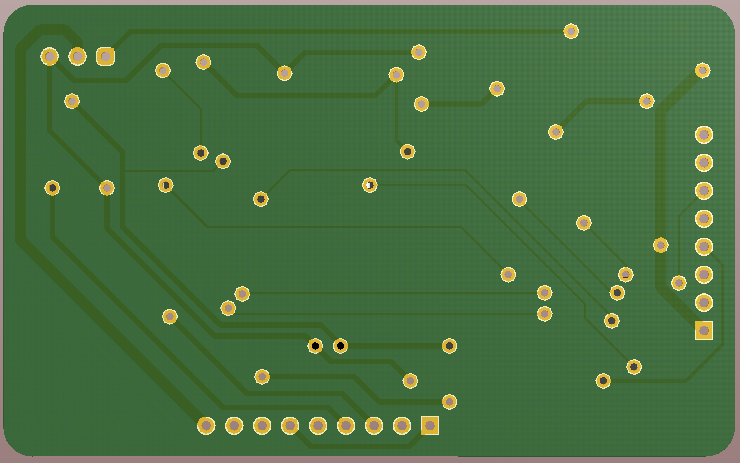This screenshot has height=463, width=740.
Task: Select the leftmost pad of the three-pin header
Action: [x=50, y=57]
